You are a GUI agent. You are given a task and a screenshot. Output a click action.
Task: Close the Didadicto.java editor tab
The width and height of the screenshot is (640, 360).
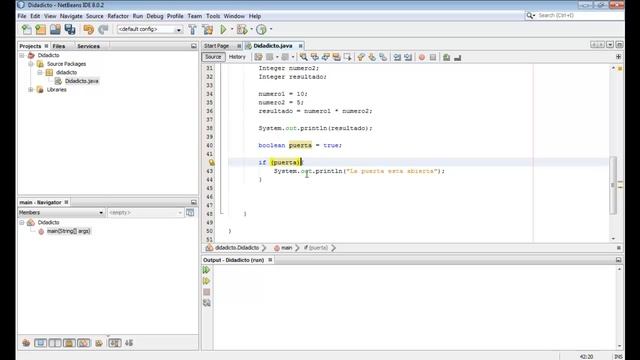(x=300, y=46)
